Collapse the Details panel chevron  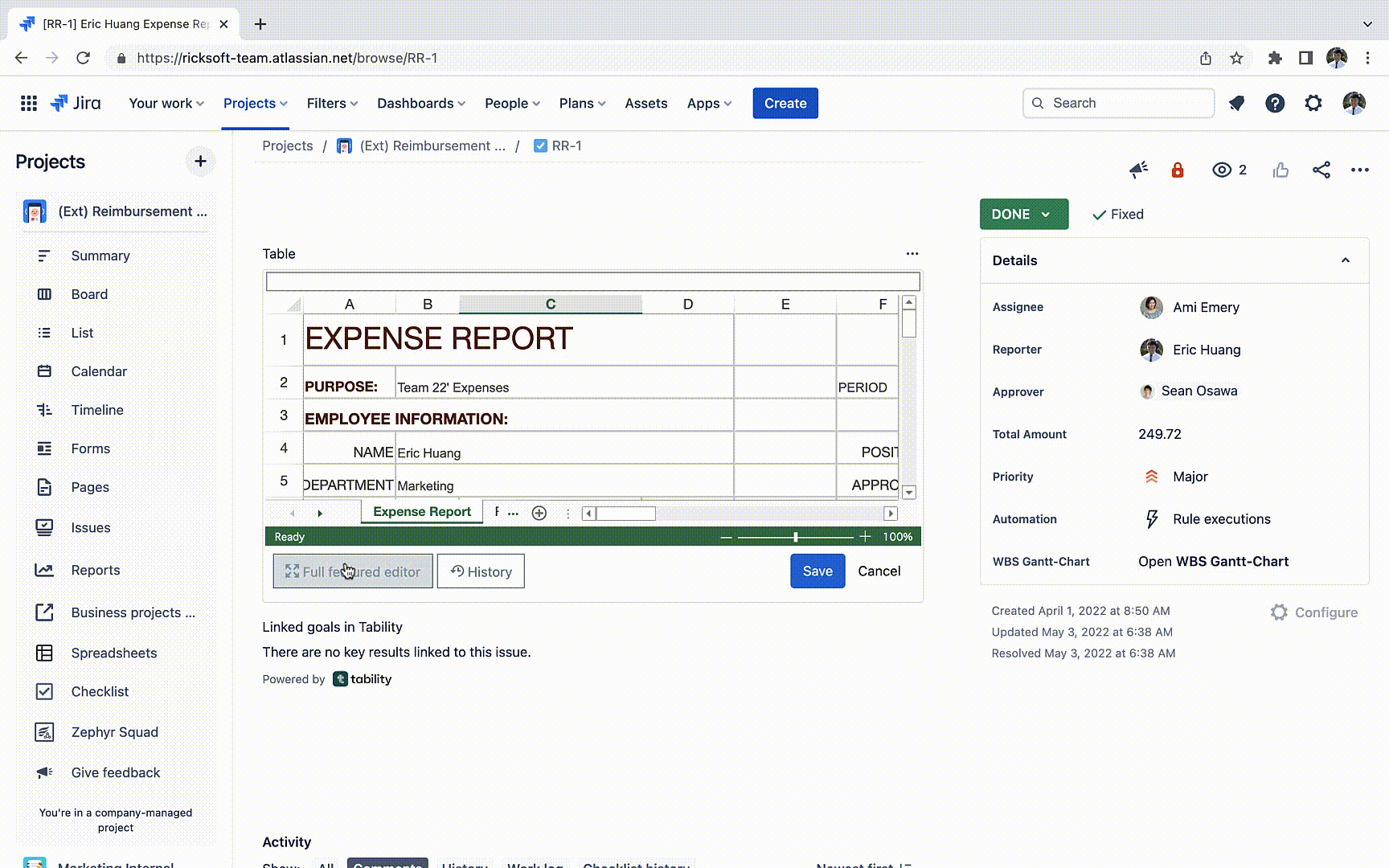1346,260
